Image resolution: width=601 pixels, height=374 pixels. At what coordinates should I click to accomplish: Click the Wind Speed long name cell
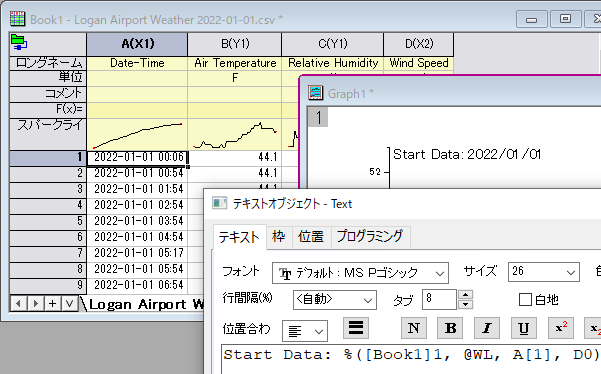[419, 63]
